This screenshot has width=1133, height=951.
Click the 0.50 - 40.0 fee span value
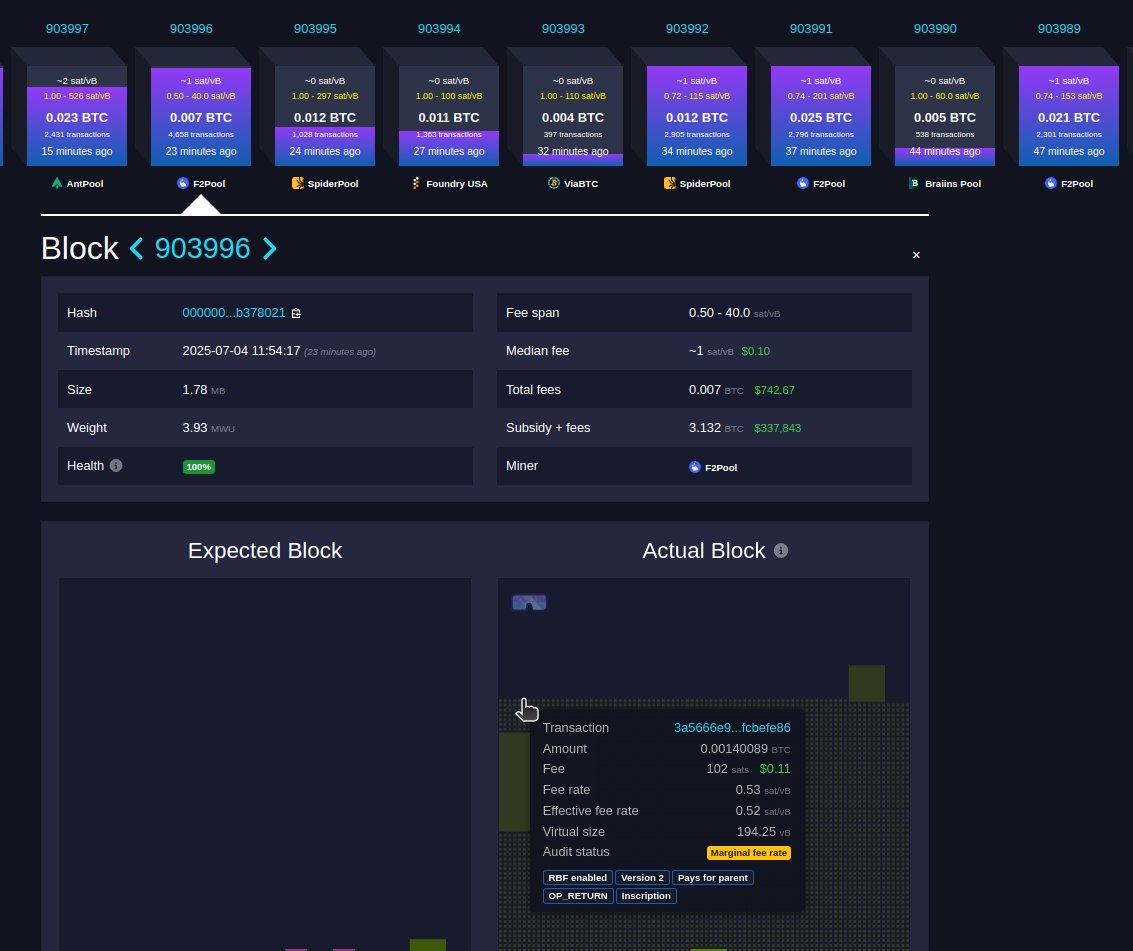(x=734, y=313)
